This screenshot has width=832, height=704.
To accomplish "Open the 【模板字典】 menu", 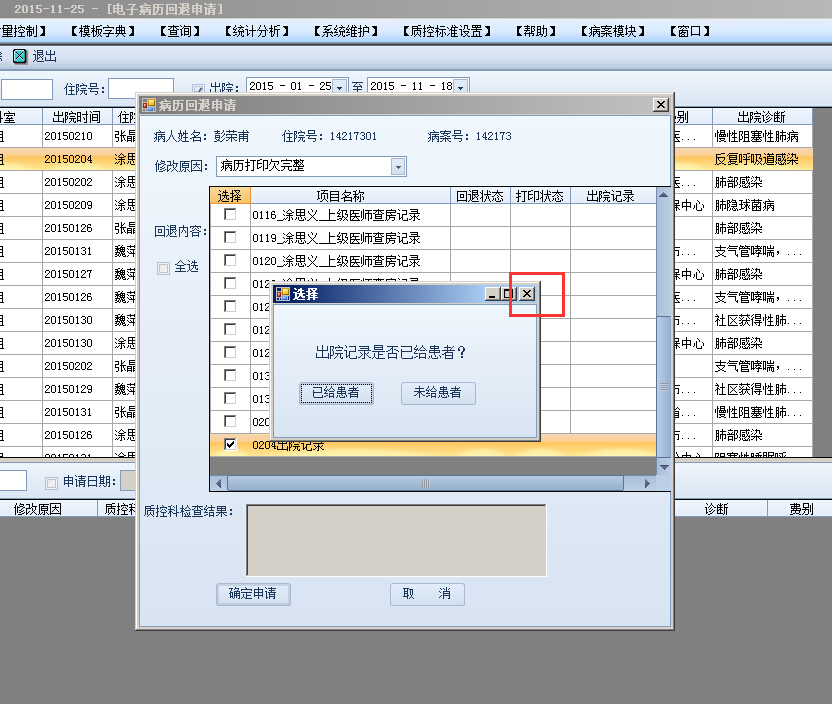I will pos(103,31).
